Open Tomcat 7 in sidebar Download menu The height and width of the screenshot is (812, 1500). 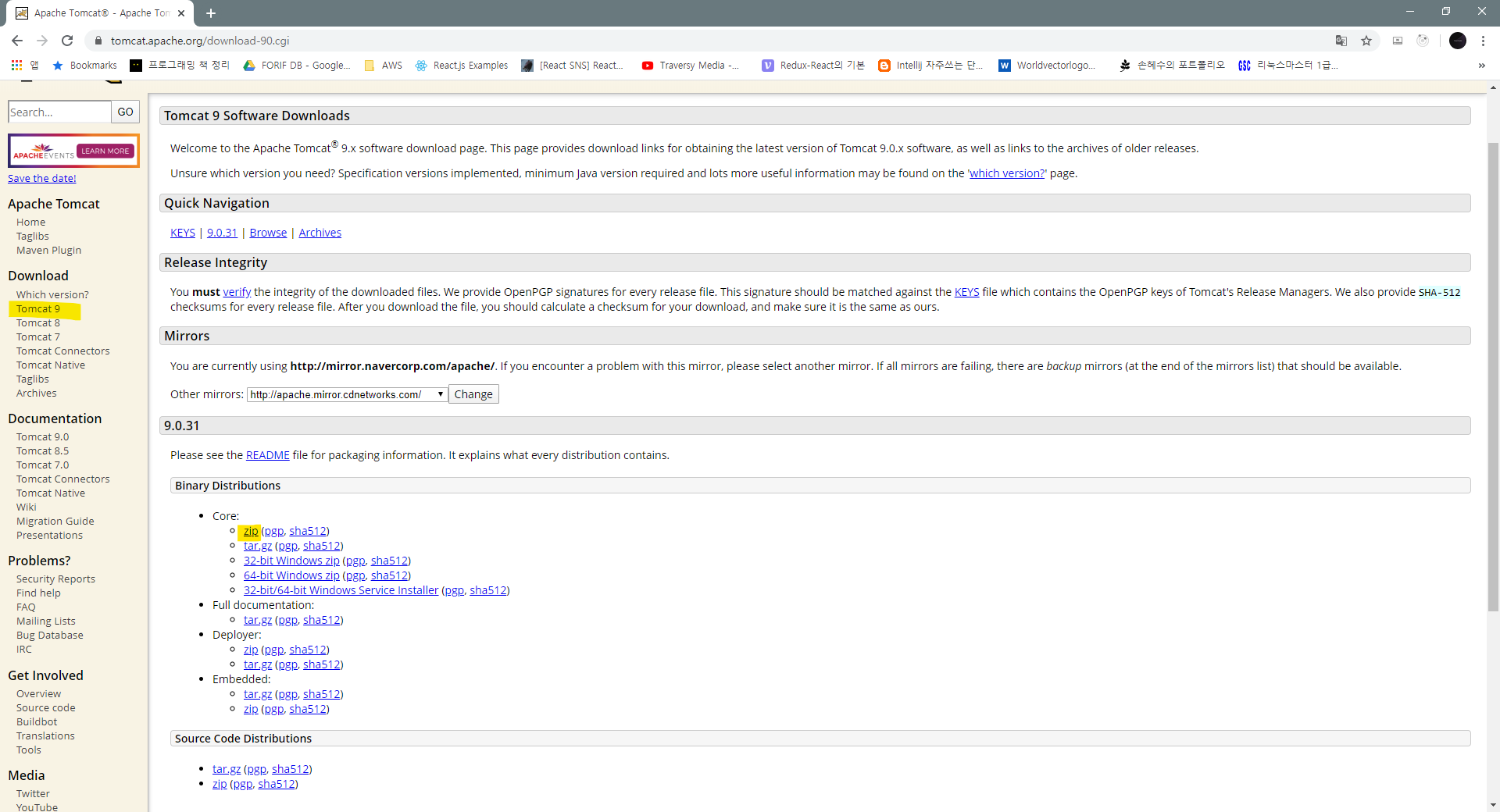pos(38,337)
